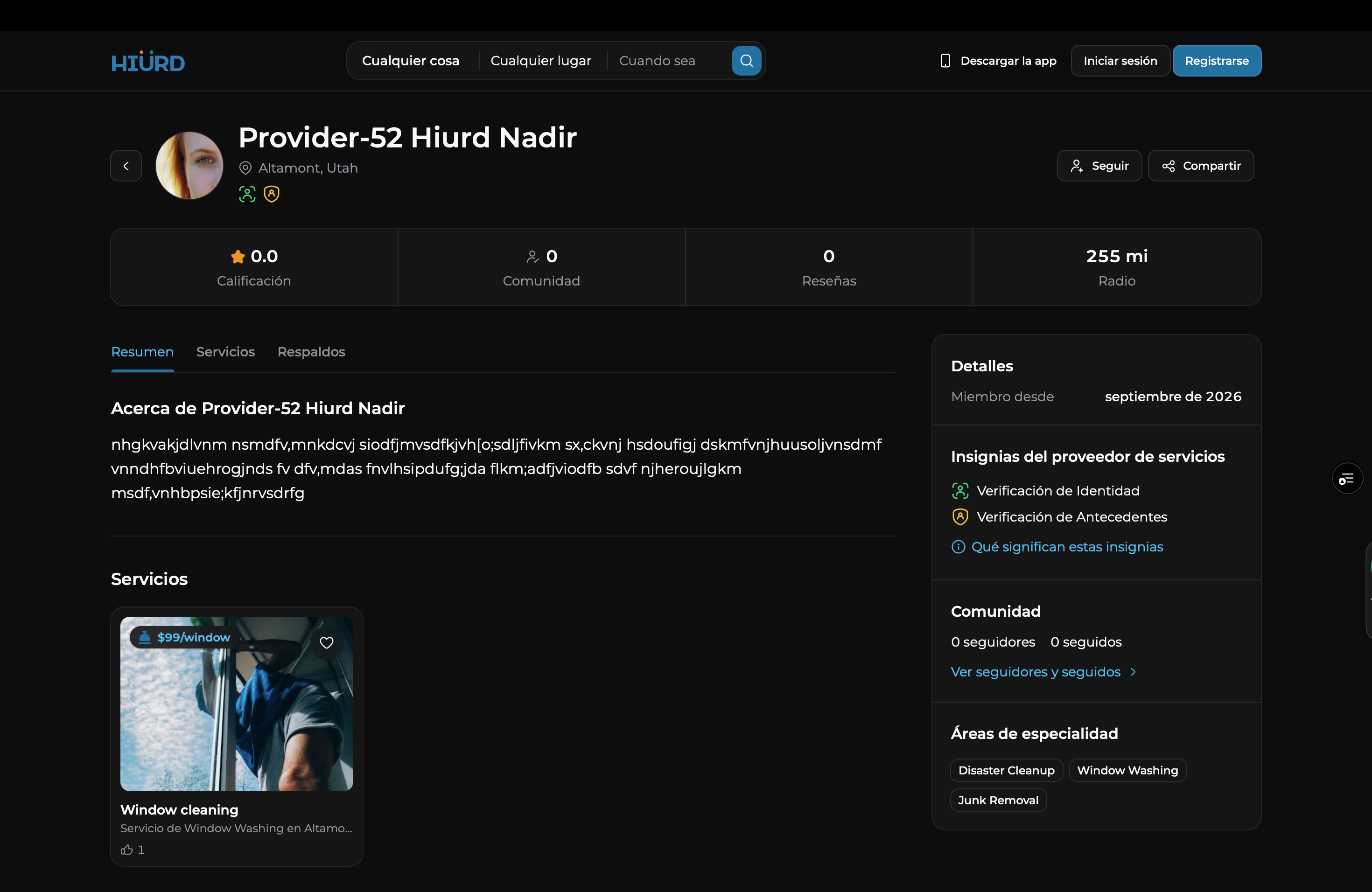Click the bell icon on $99/window tag

[145, 637]
